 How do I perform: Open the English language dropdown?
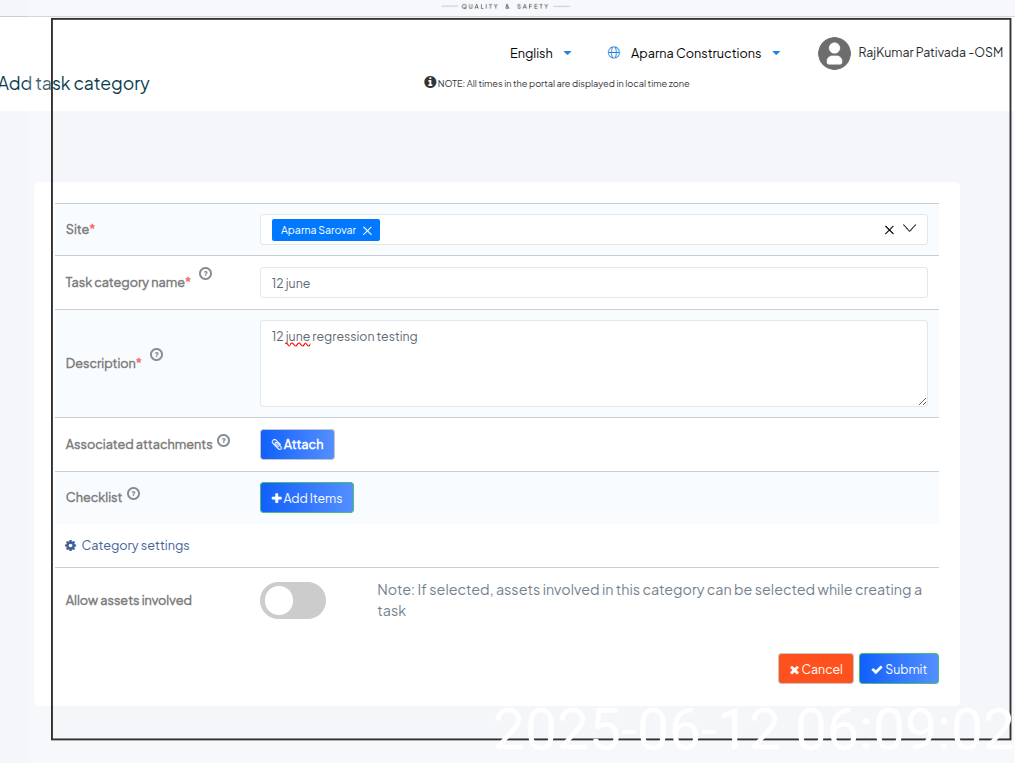(540, 53)
